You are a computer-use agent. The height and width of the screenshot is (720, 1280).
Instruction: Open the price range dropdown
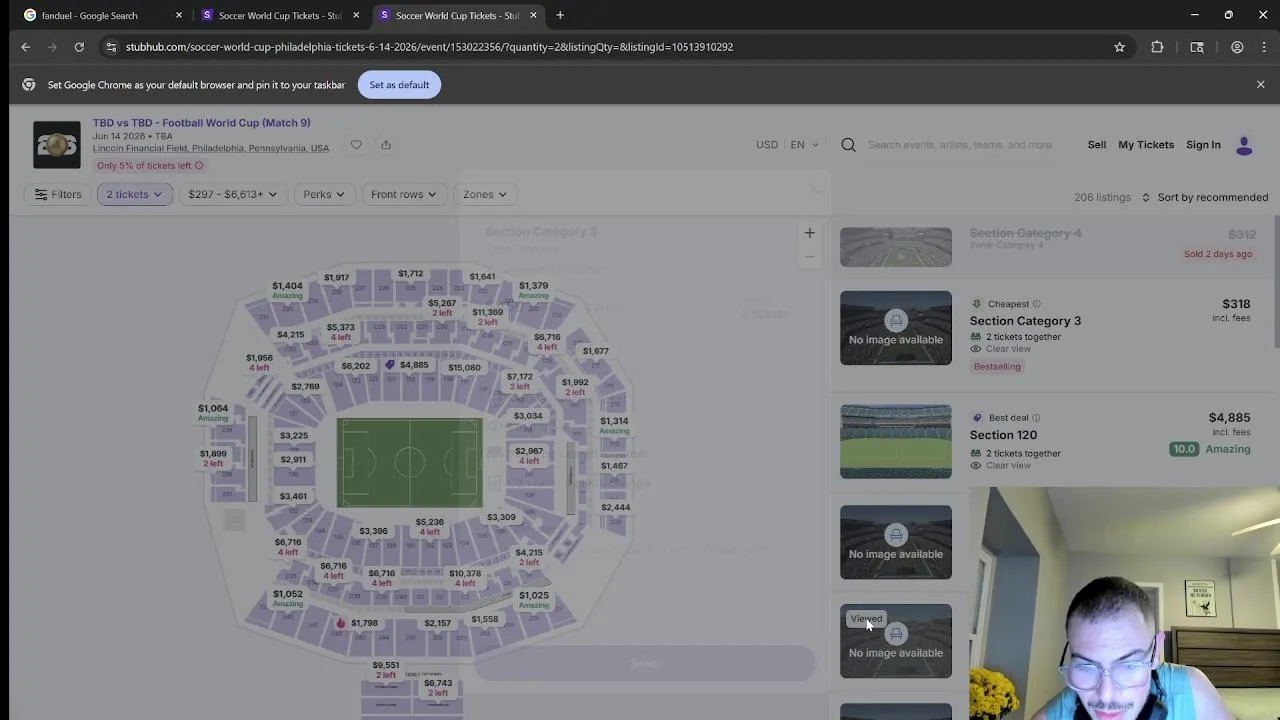coord(232,194)
